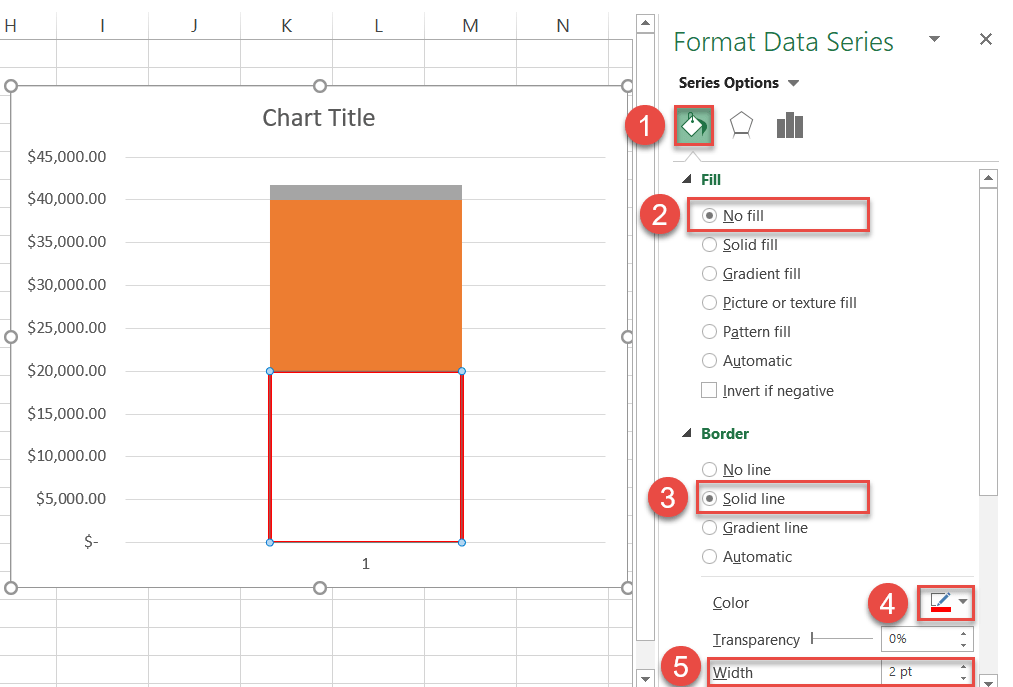Select the Chart Title text
The image size is (1013, 687).
pos(318,118)
